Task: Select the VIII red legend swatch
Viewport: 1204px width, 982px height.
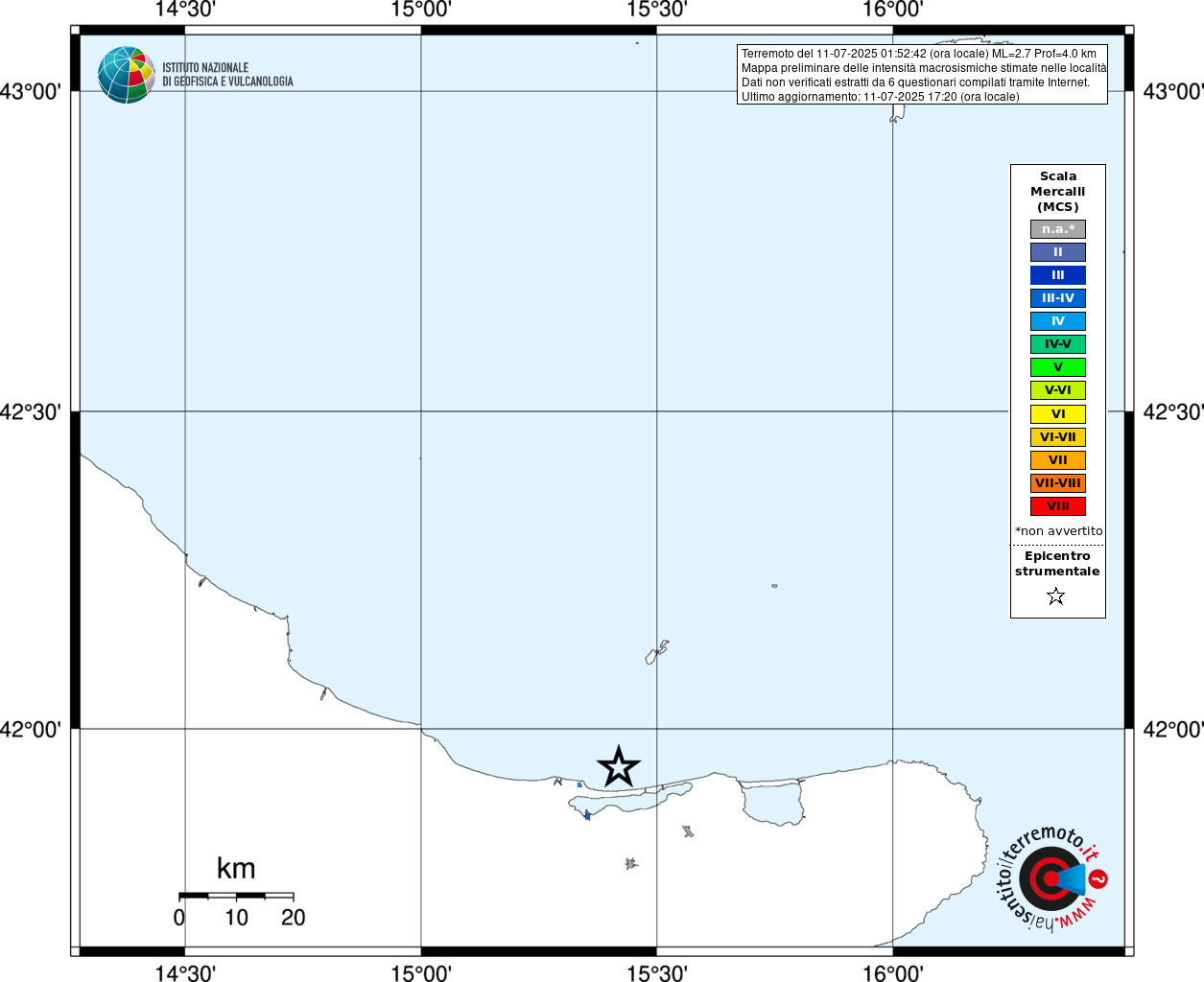Action: [1058, 506]
